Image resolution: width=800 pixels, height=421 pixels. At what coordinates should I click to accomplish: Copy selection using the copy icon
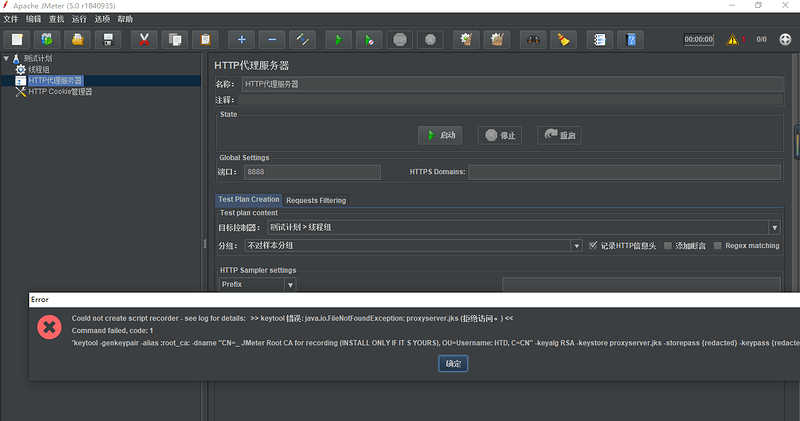(174, 39)
